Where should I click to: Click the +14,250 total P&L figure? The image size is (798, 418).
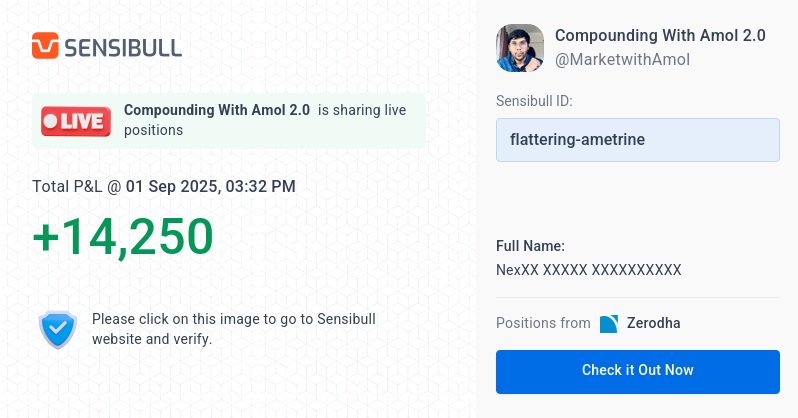pos(123,236)
